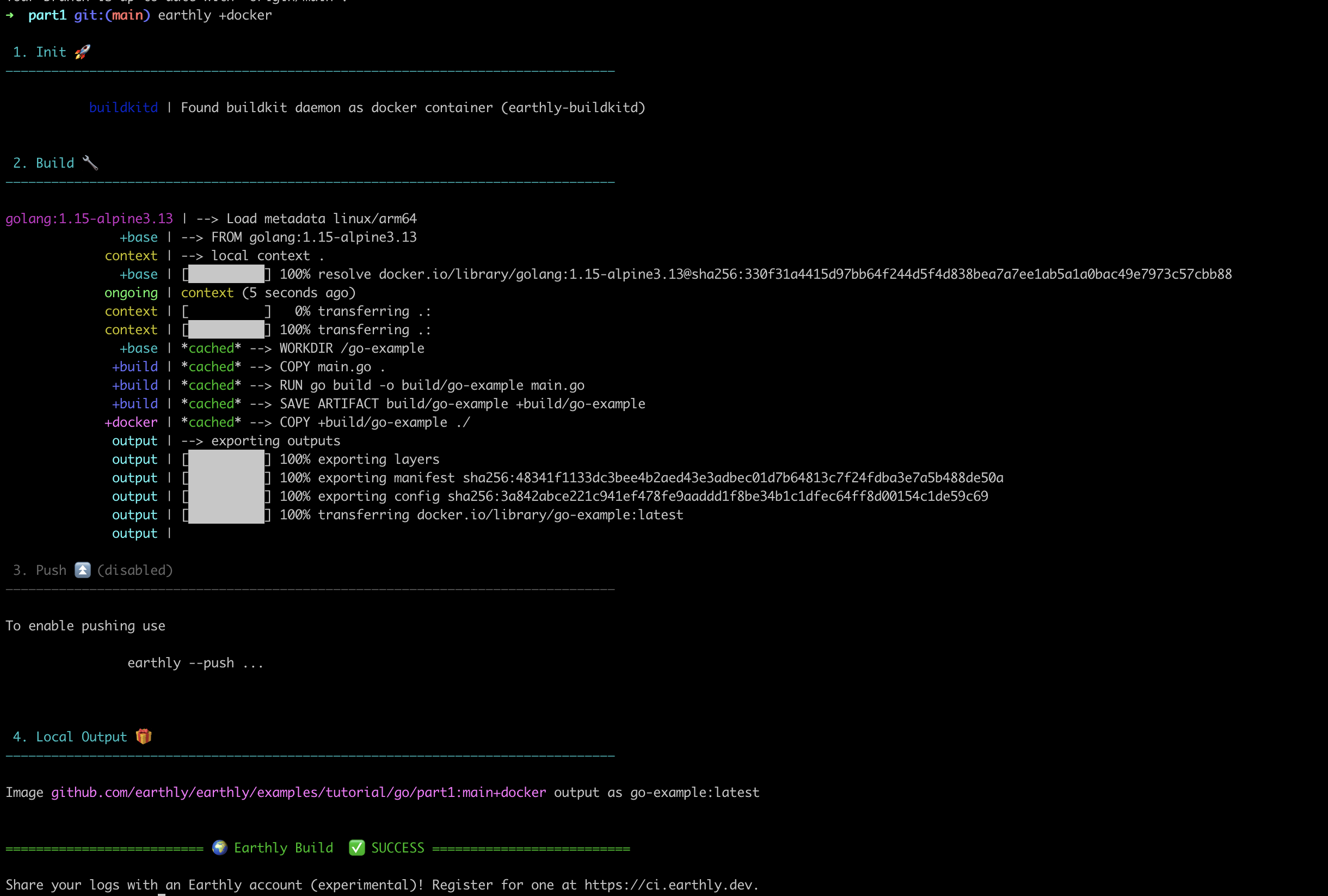Click 'RUN go build -o build/go-example main.go'
This screenshot has height=896, width=1328.
pos(432,385)
